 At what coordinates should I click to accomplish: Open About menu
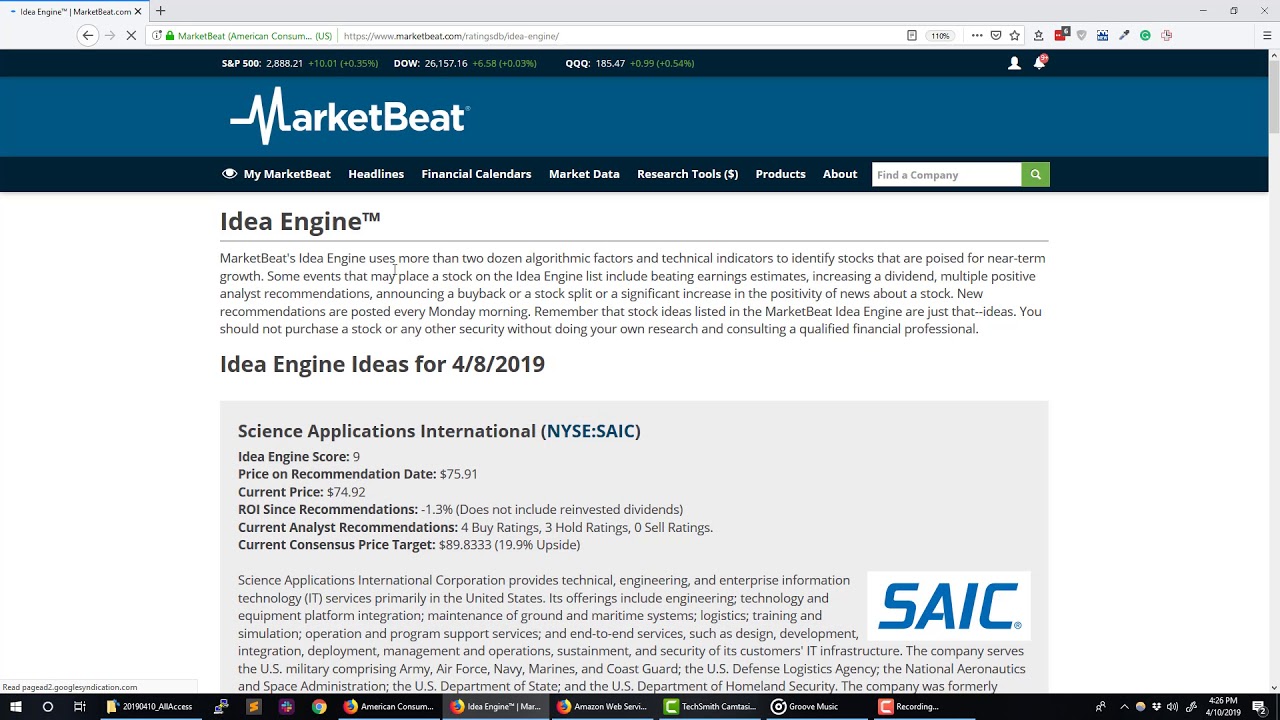(x=840, y=174)
